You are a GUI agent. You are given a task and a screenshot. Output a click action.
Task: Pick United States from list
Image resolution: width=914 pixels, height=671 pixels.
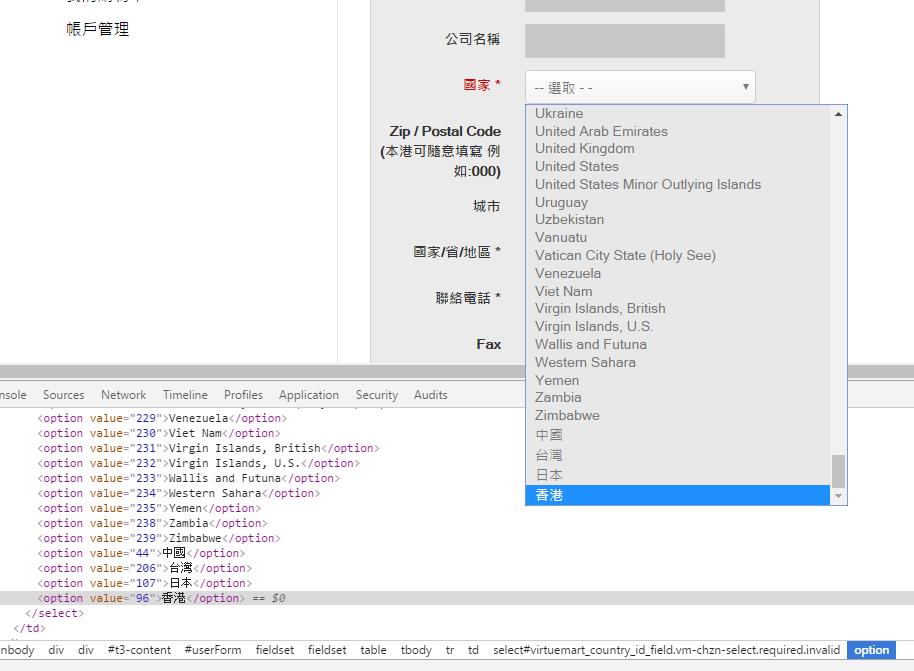[x=677, y=167]
